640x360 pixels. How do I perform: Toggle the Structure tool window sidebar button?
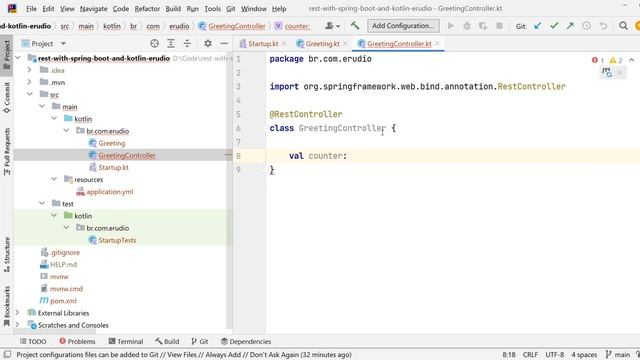pos(7,254)
